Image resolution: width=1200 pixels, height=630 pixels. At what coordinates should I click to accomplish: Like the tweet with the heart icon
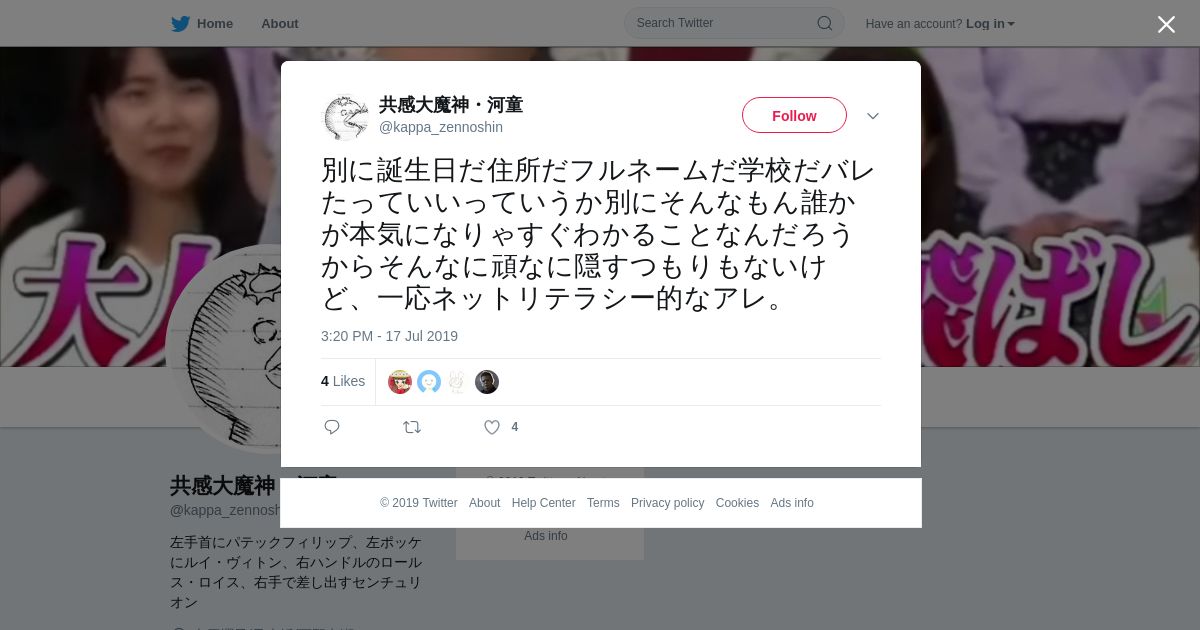(x=492, y=427)
